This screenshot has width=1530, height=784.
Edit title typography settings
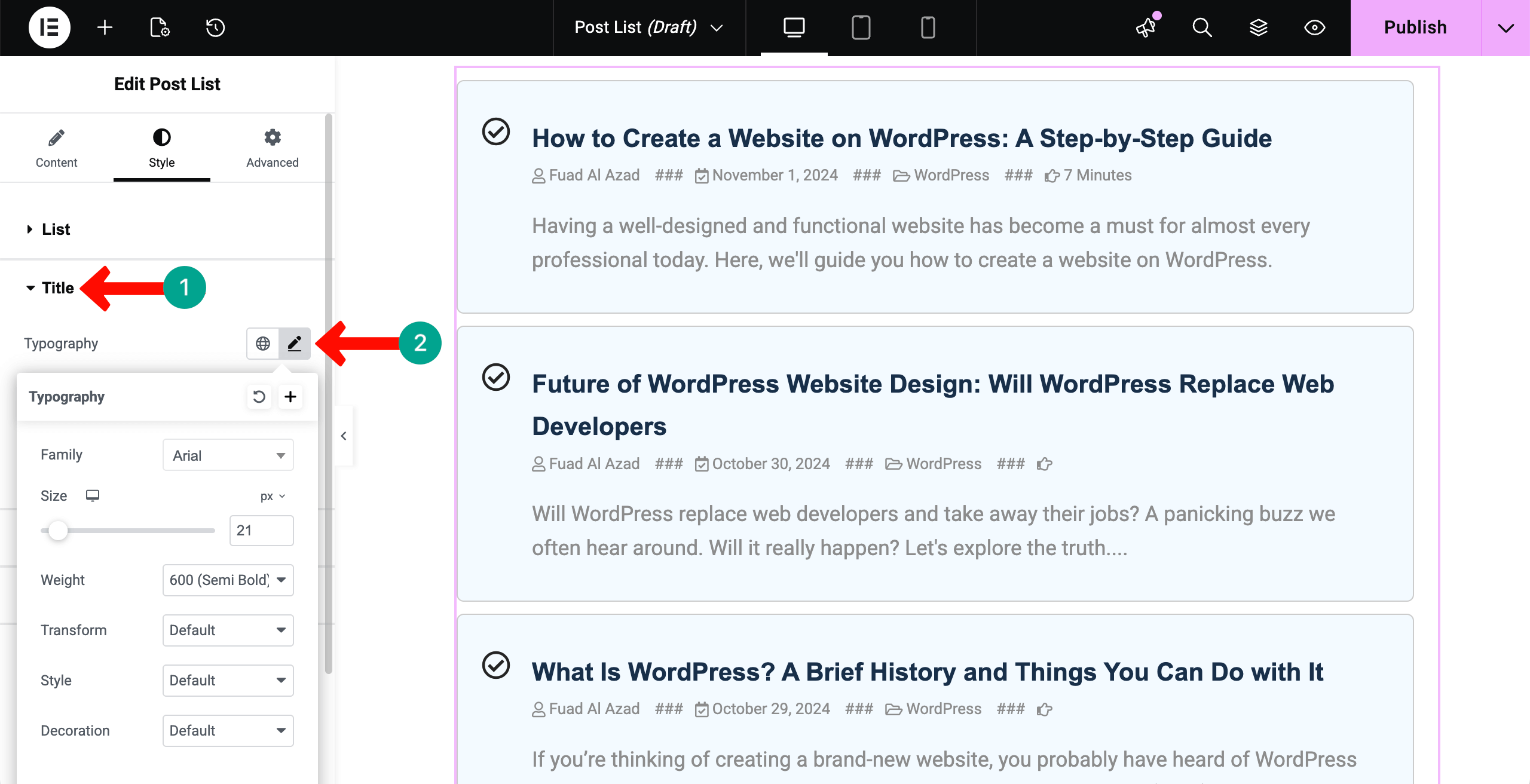click(295, 344)
